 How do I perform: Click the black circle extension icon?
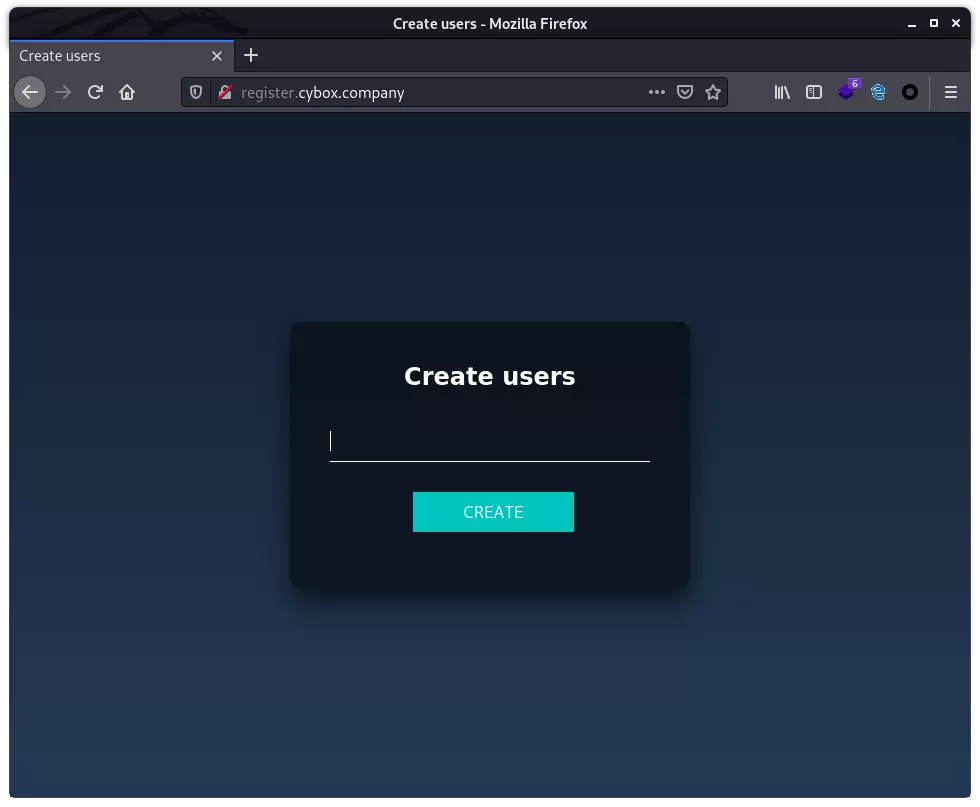pyautogui.click(x=910, y=92)
